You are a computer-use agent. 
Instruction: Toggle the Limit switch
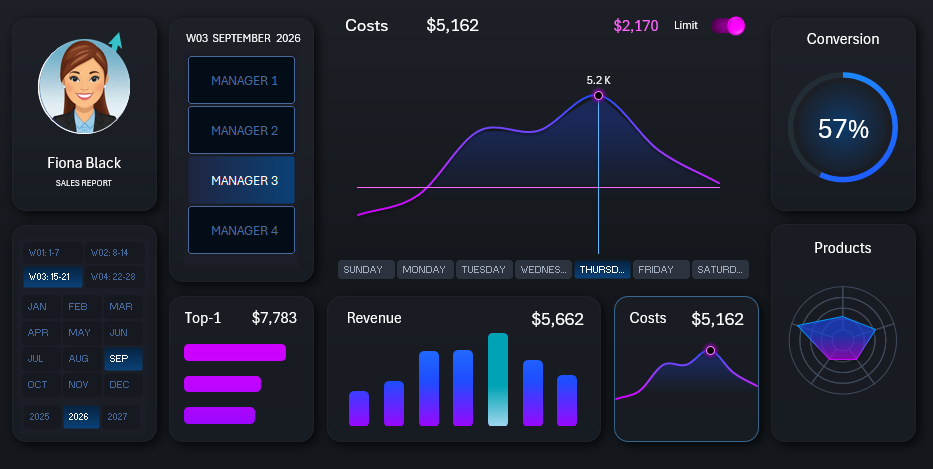729,26
